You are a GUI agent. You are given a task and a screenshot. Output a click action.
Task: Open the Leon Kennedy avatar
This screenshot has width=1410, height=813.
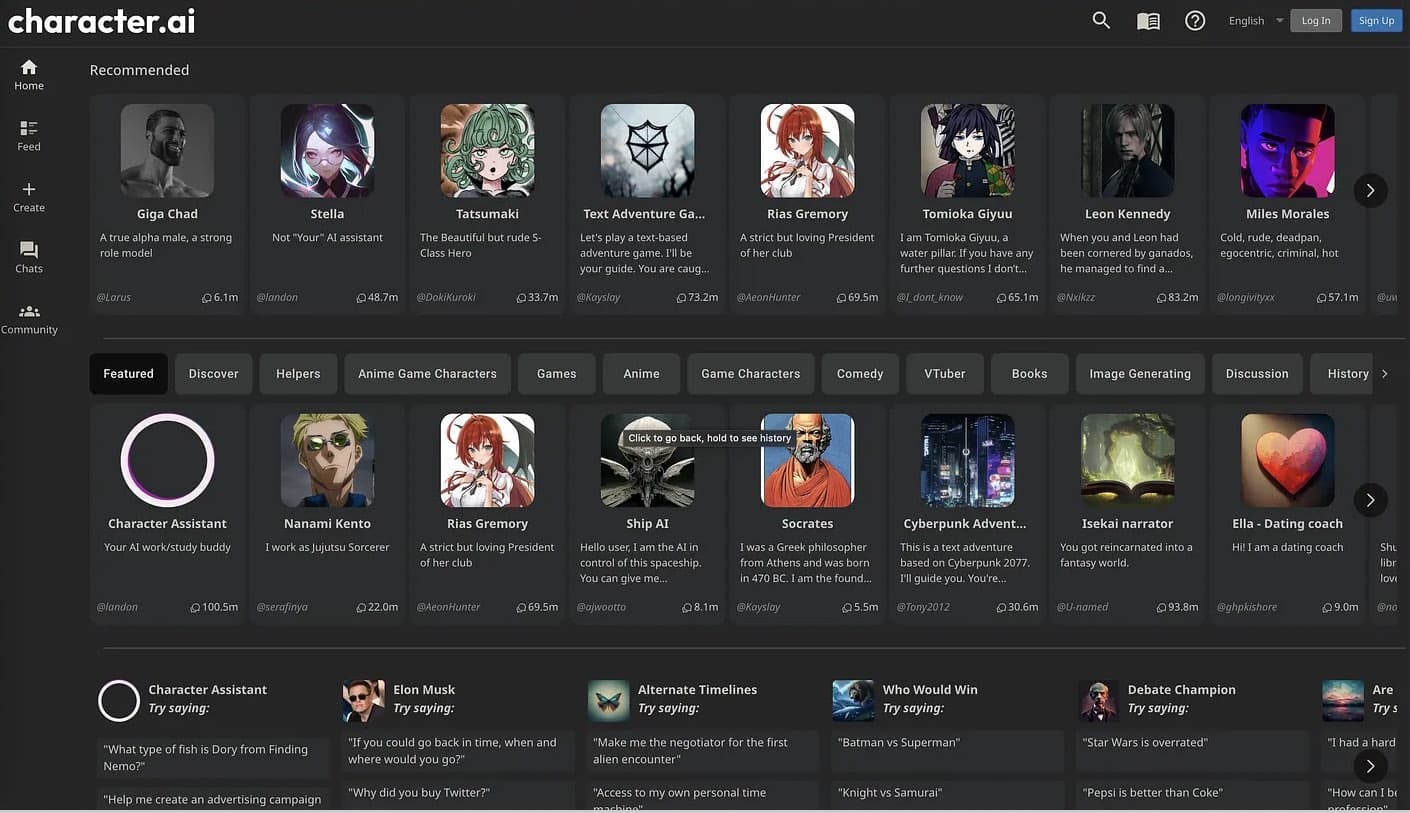[1127, 150]
